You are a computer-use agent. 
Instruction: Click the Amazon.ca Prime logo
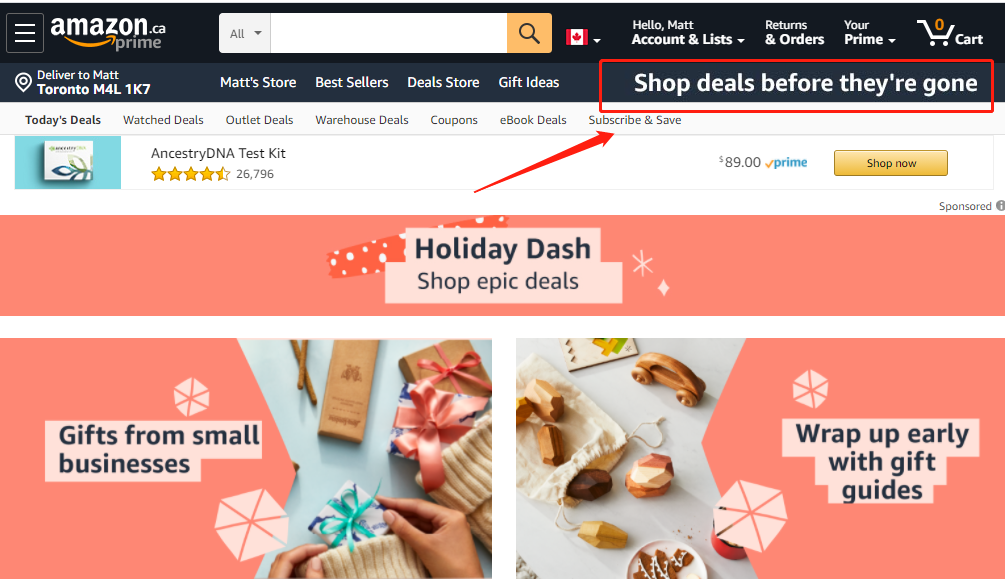tap(108, 33)
